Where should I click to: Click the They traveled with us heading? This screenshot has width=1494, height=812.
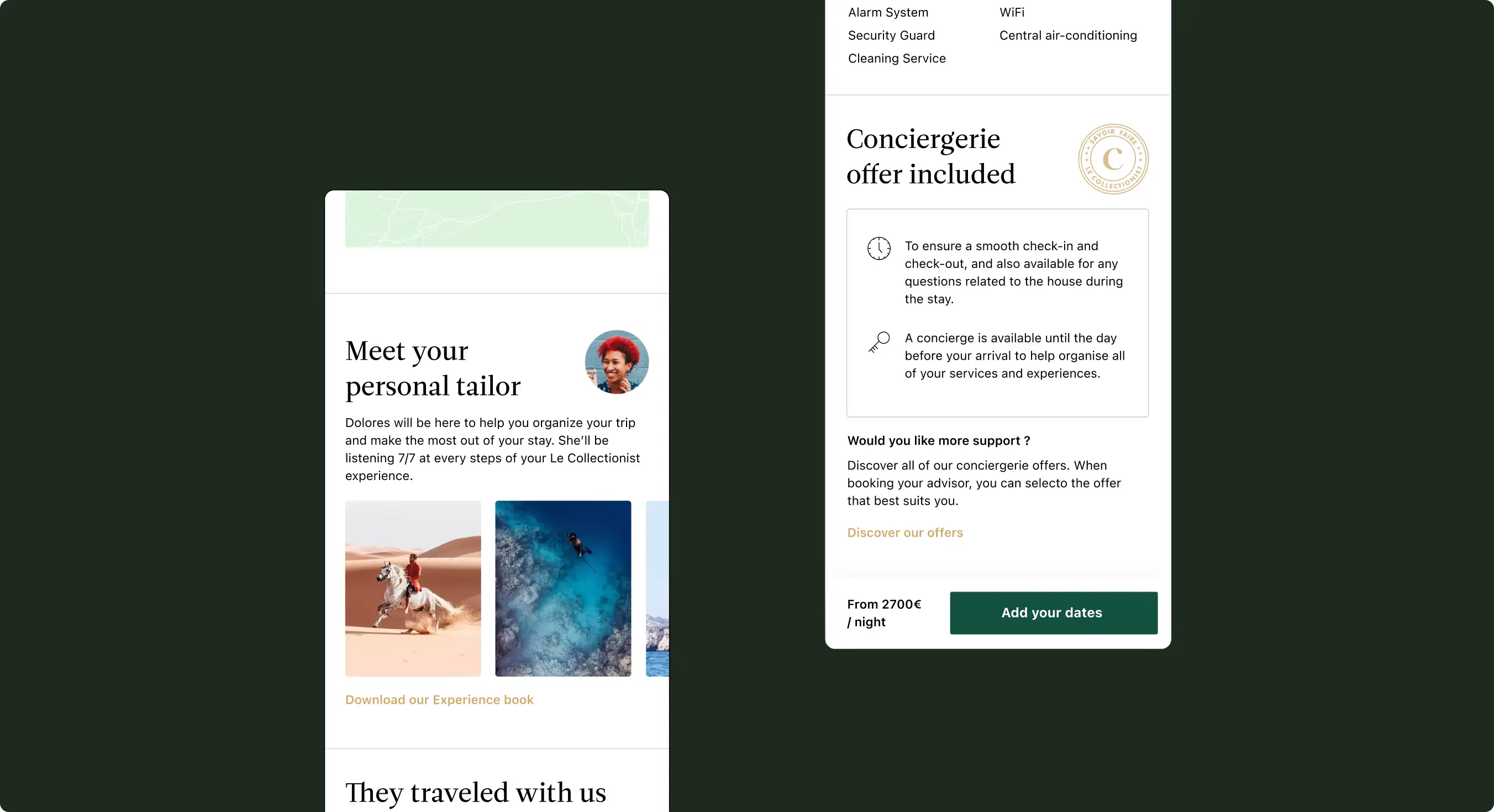[476, 792]
